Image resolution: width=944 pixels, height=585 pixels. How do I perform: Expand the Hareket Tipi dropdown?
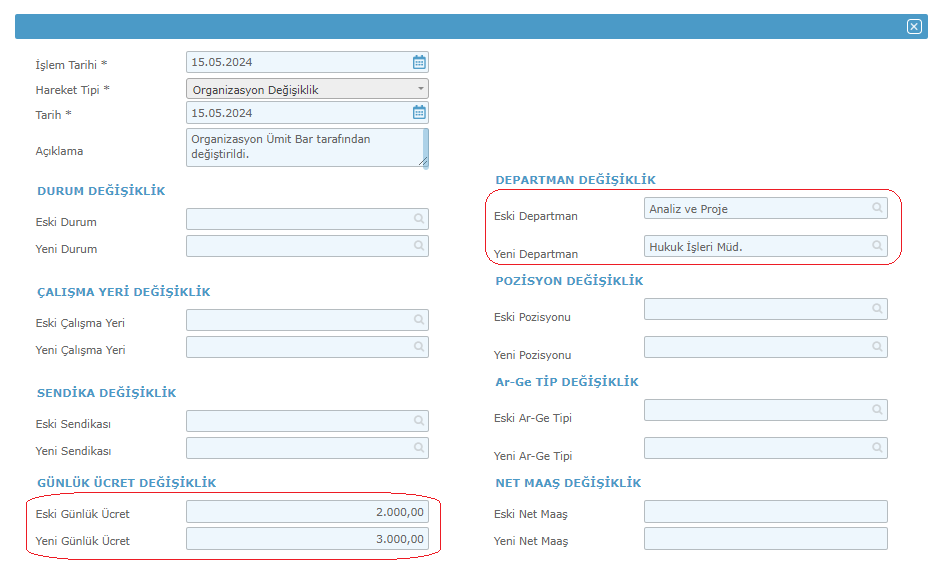coord(307,89)
